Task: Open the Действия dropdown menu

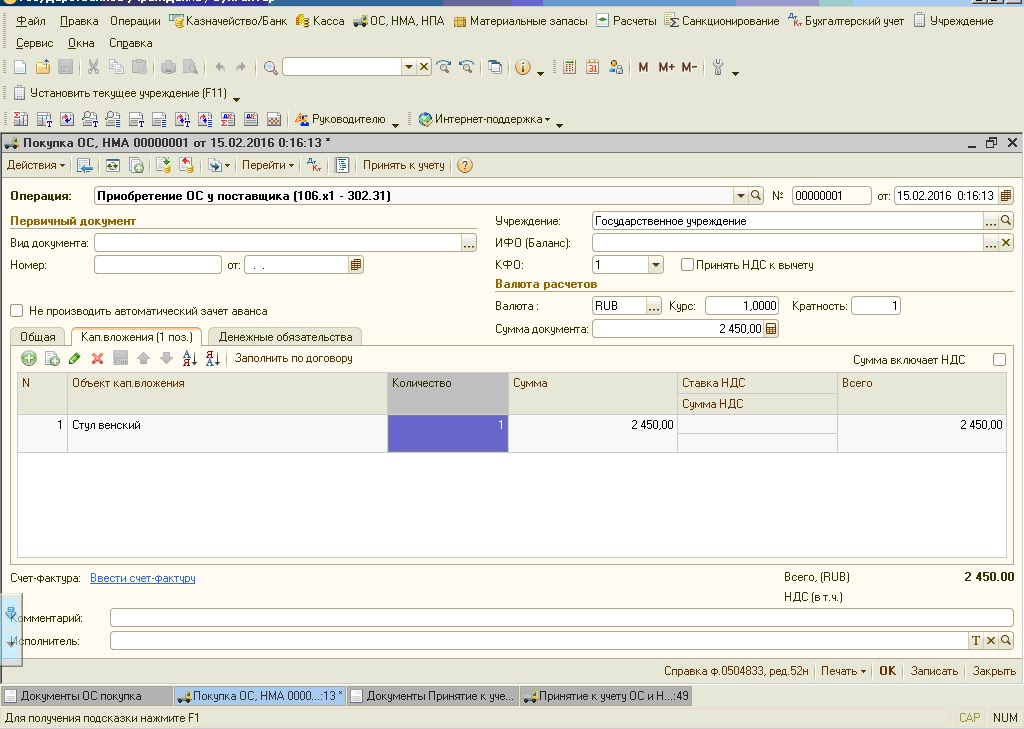Action: pos(36,165)
